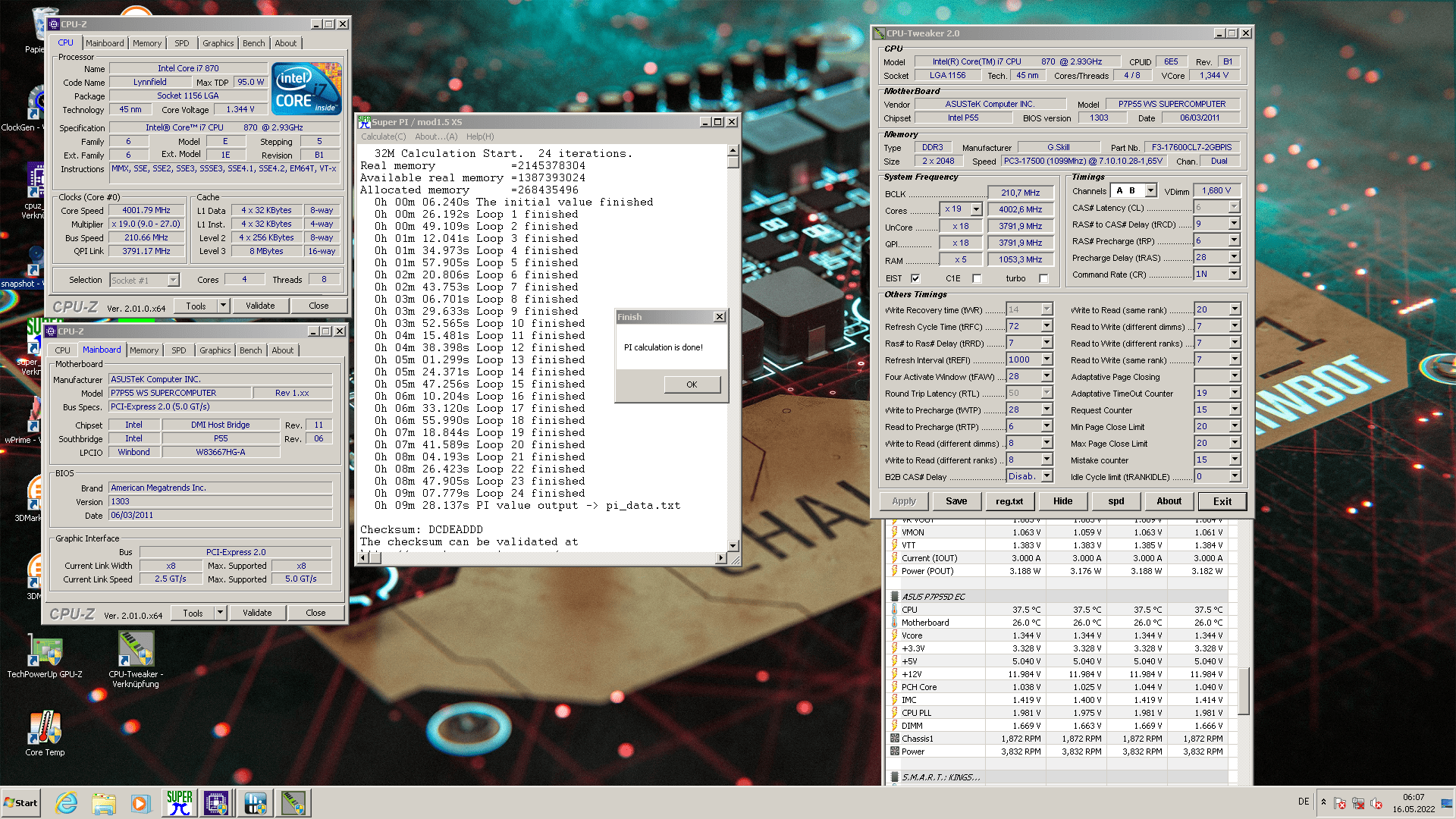This screenshot has height=819, width=1456.
Task: Click OK in the Finish dialog
Action: click(x=692, y=384)
